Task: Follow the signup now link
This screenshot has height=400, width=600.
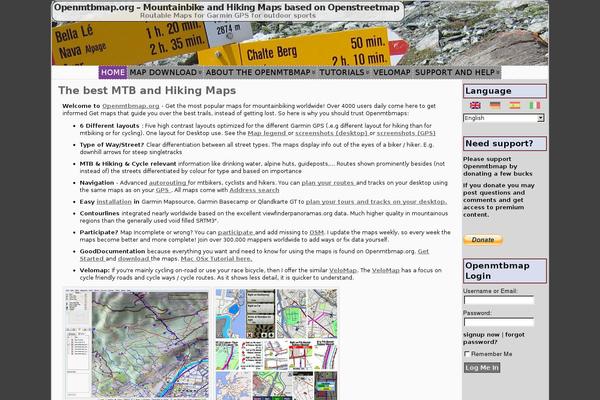Action: 481,335
